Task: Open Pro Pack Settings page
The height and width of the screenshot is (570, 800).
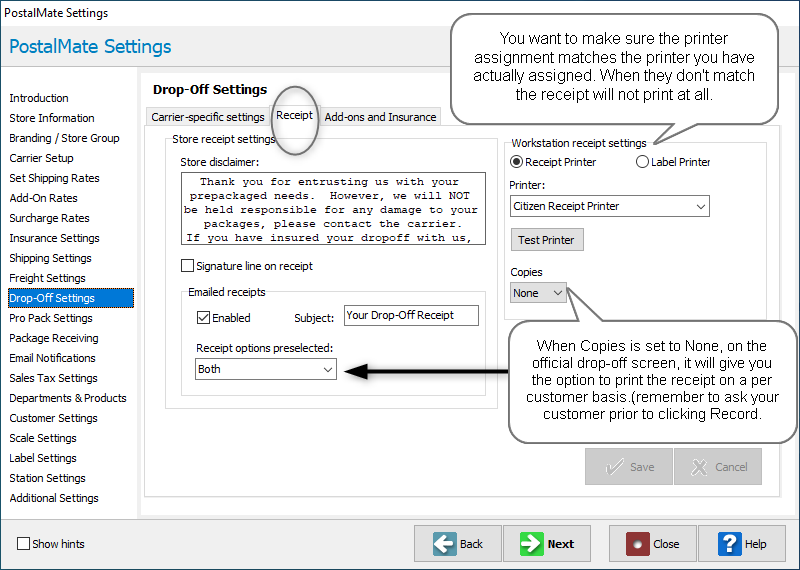Action: click(51, 318)
